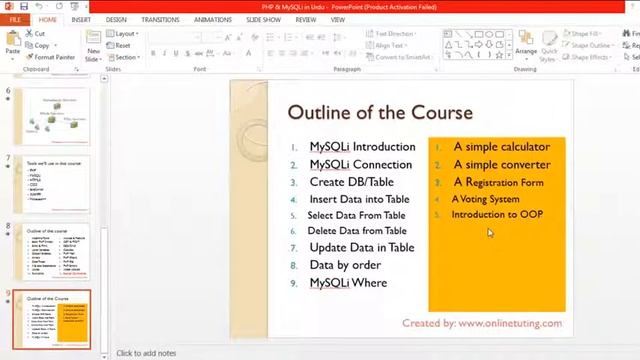This screenshot has width=640, height=360.
Task: Click the font color A button
Action: [x=248, y=53]
